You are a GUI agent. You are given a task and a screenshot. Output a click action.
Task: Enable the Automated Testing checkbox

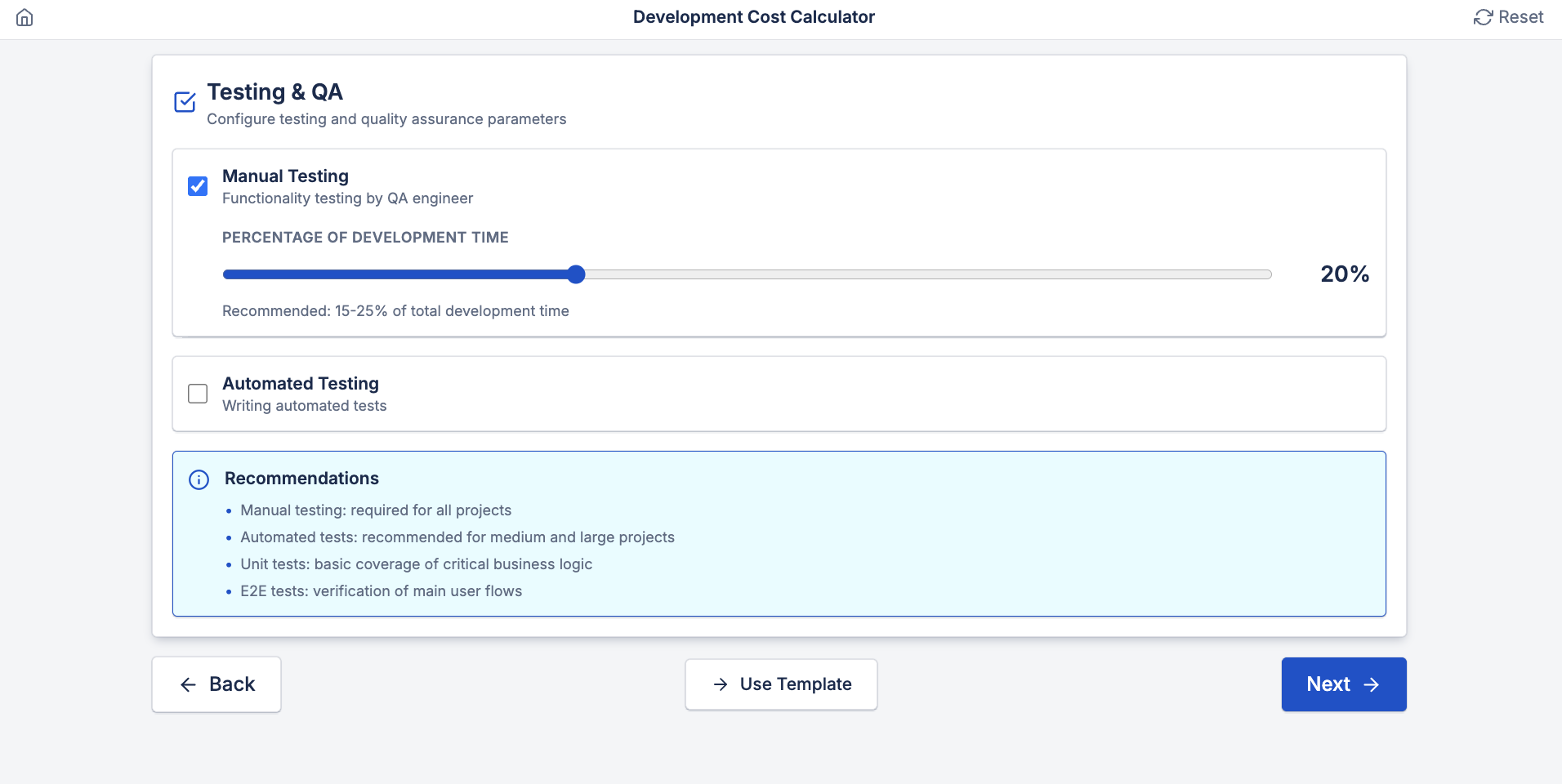pos(197,393)
